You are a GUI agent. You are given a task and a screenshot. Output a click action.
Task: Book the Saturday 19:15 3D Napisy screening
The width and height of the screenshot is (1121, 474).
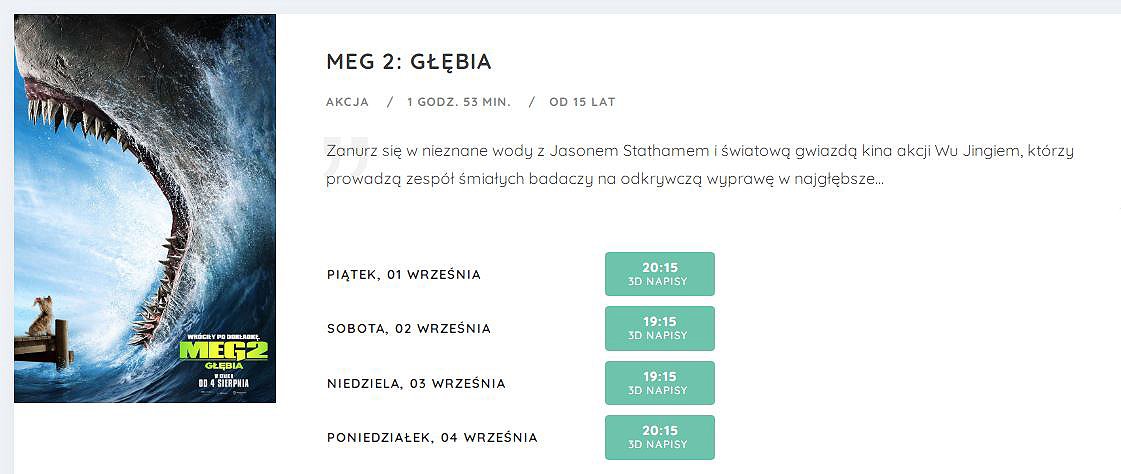pos(659,328)
